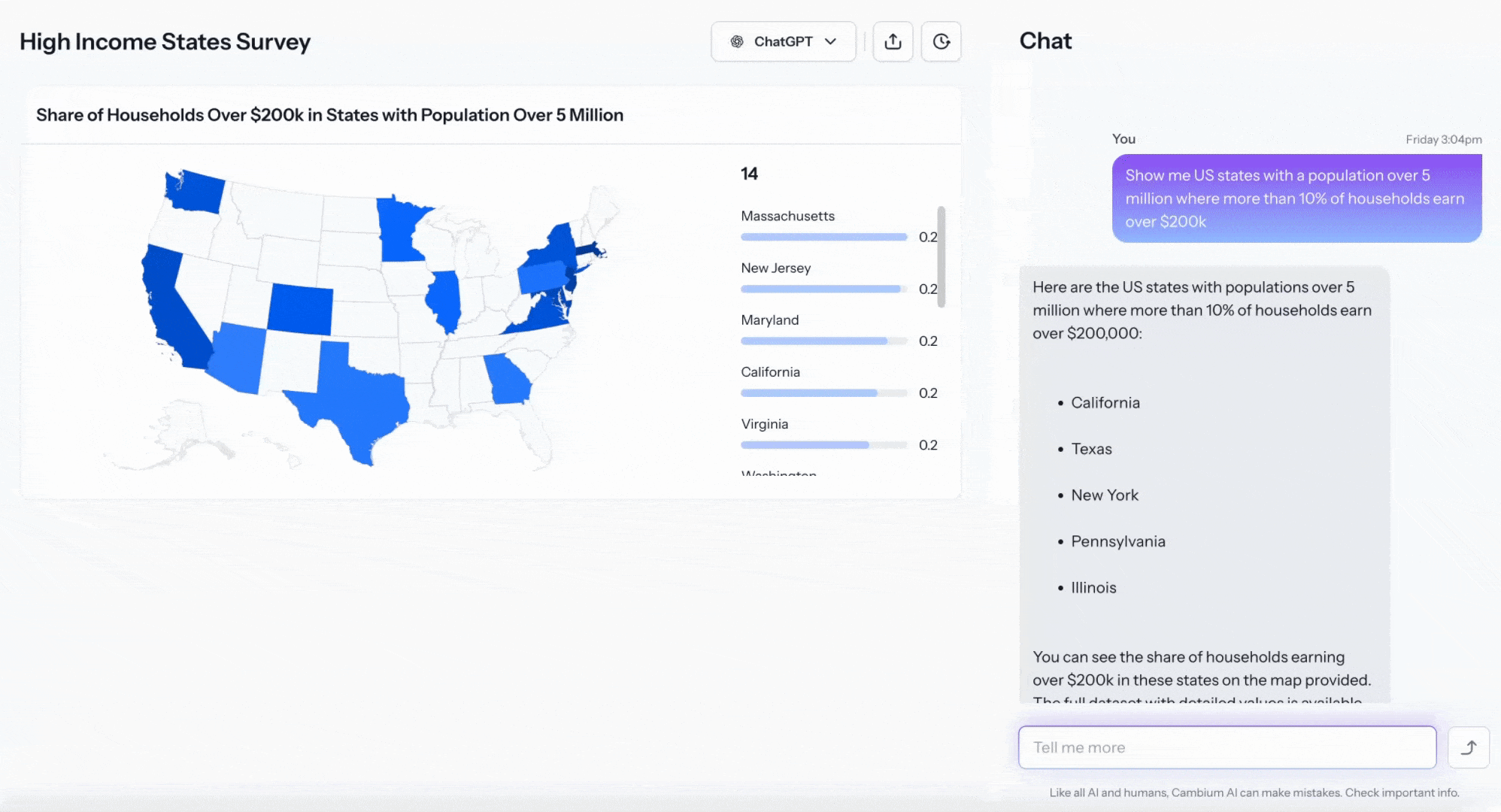1501x812 pixels.
Task: Click California label in state list
Action: tap(770, 371)
